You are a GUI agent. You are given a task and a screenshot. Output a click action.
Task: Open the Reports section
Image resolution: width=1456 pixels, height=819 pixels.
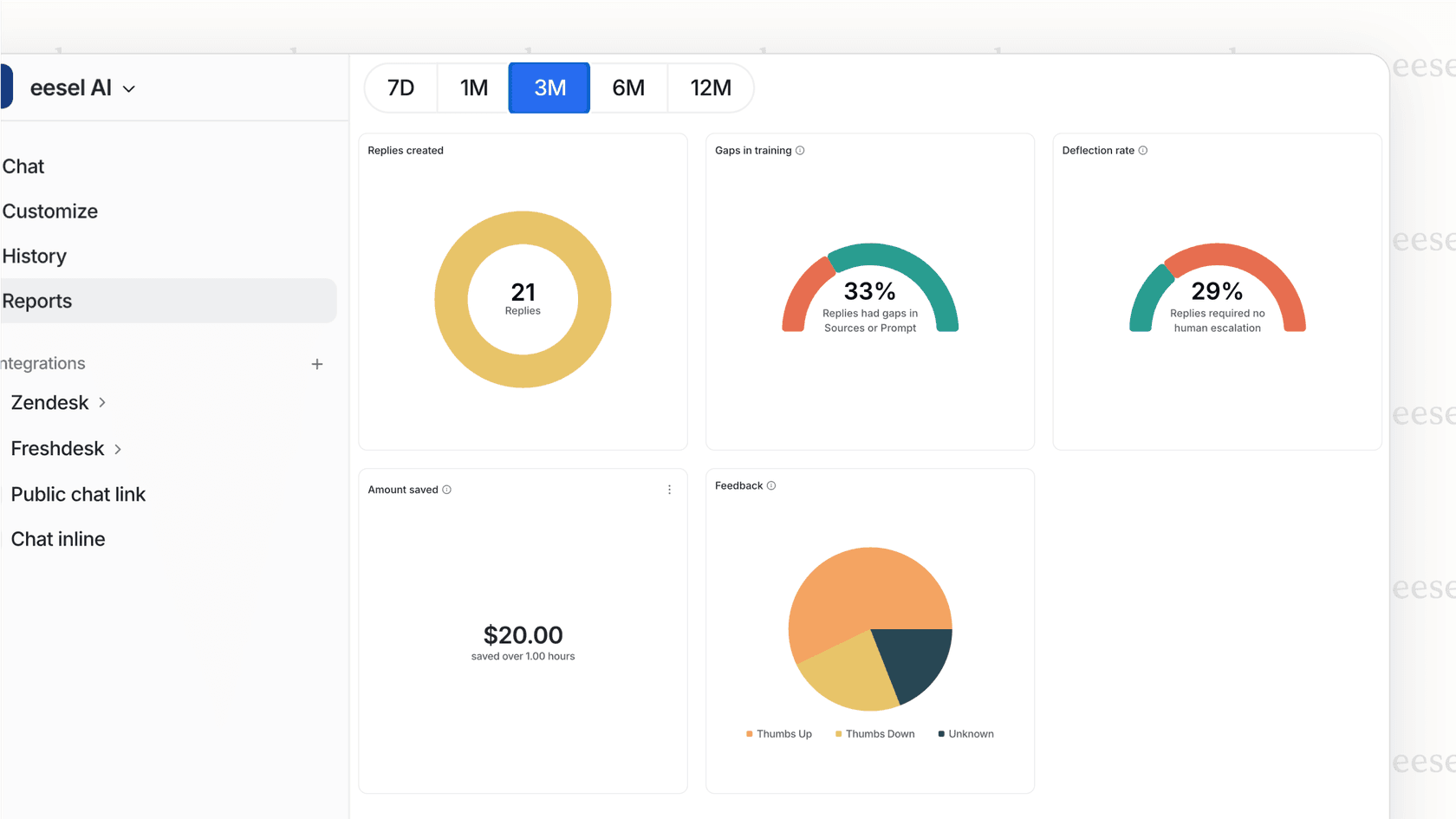click(37, 301)
